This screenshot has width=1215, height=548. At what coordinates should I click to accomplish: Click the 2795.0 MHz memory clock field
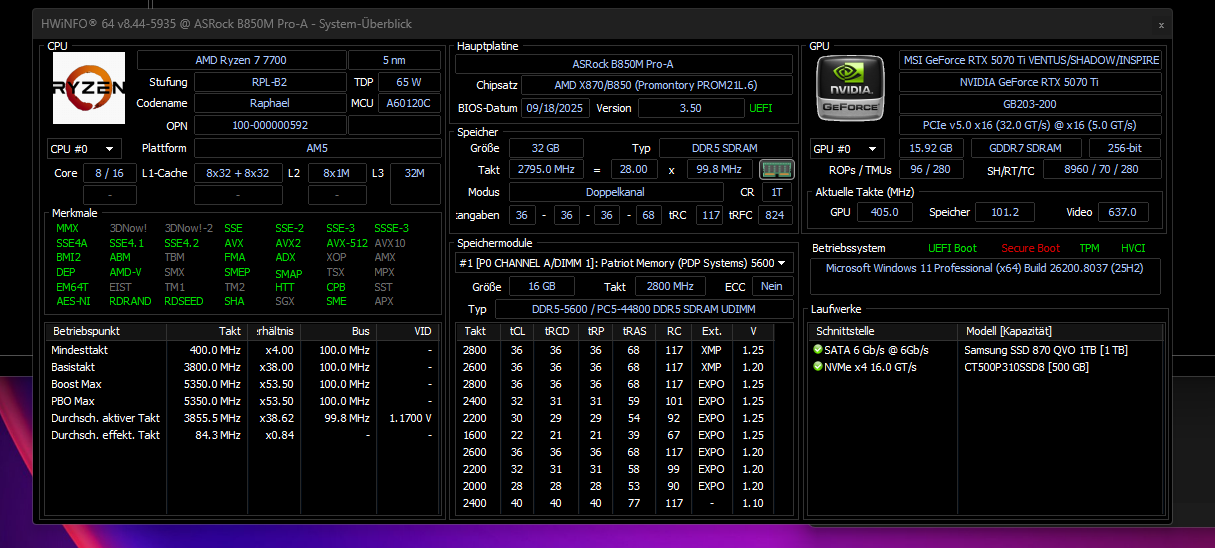coord(546,170)
